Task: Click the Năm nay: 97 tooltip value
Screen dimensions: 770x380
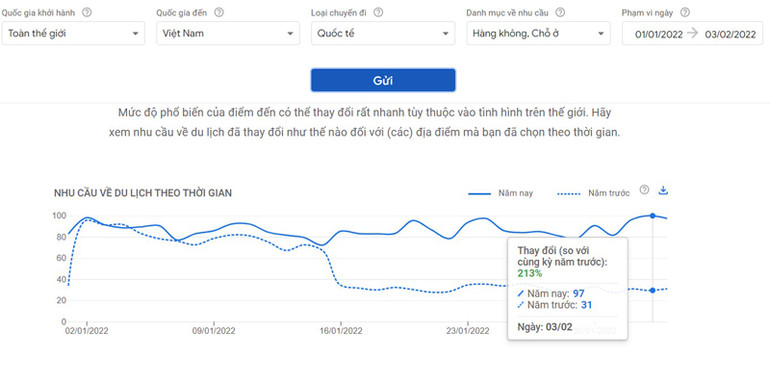Action: click(551, 294)
